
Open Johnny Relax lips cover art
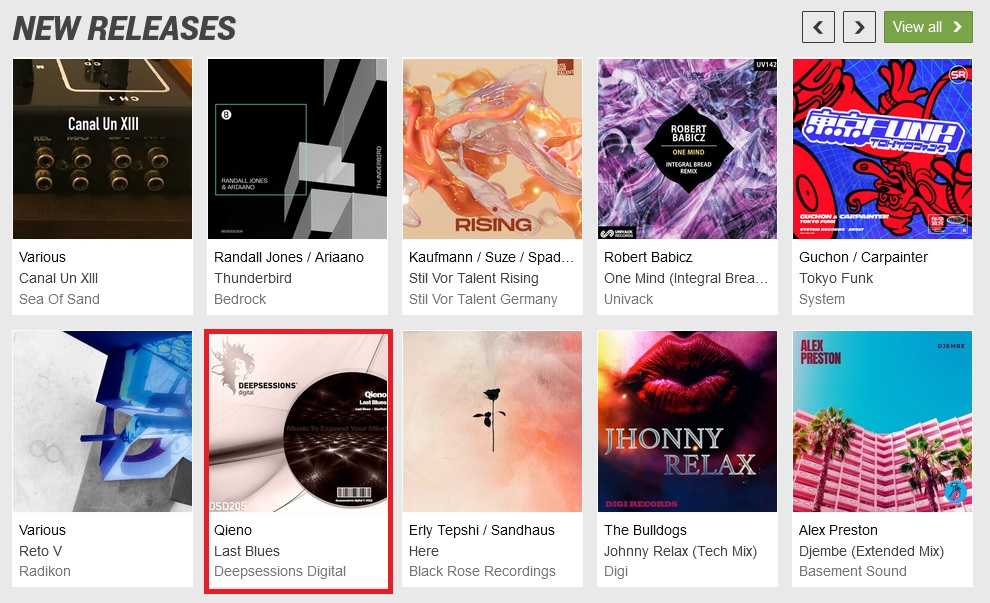(x=688, y=421)
